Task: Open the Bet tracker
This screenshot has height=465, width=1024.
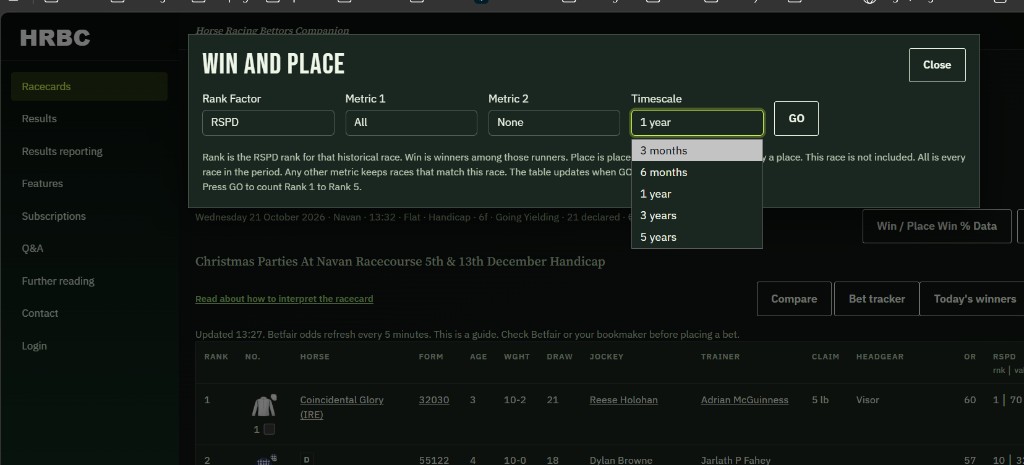Action: pyautogui.click(x=876, y=299)
